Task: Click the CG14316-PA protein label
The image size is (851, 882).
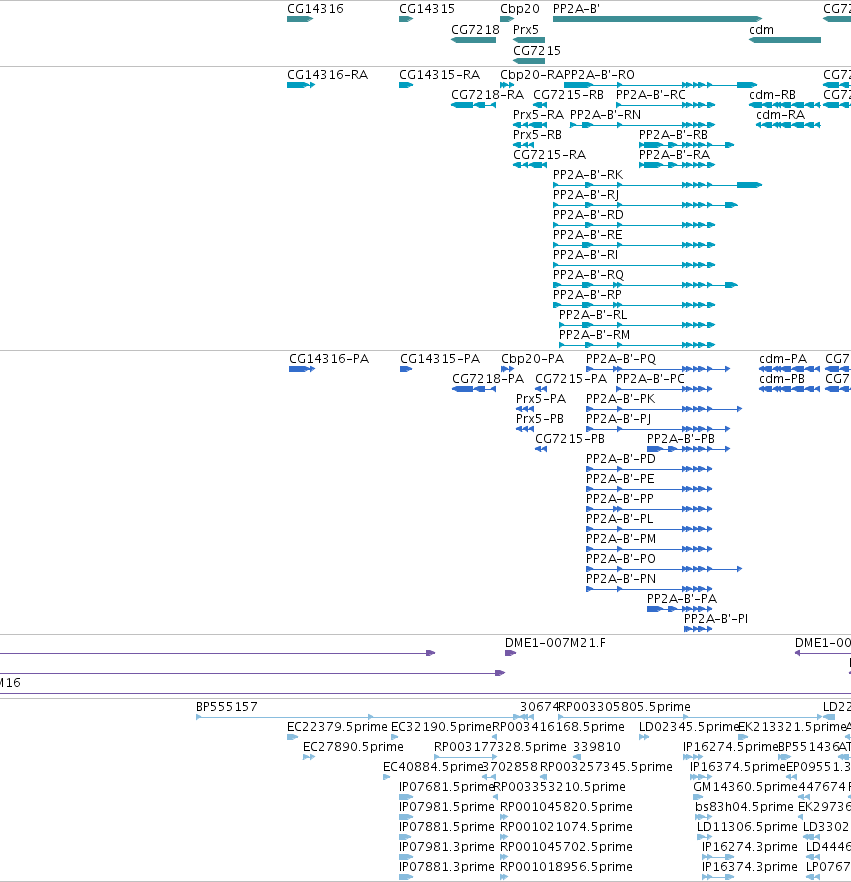Action: click(329, 359)
